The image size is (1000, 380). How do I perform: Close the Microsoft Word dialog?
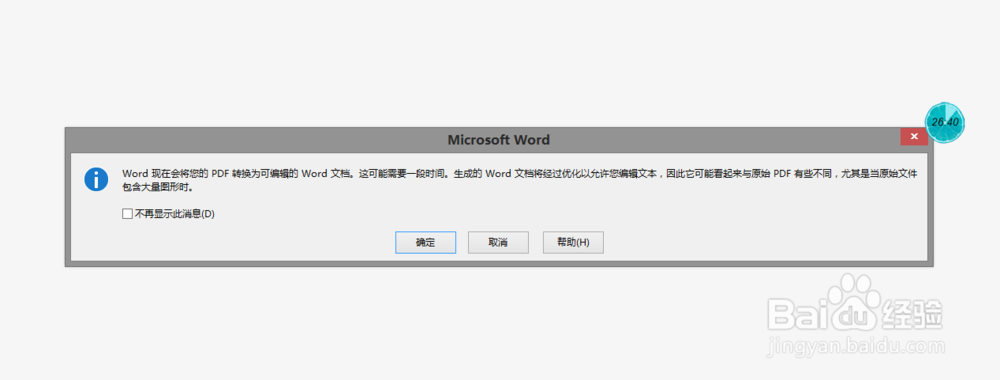[913, 136]
